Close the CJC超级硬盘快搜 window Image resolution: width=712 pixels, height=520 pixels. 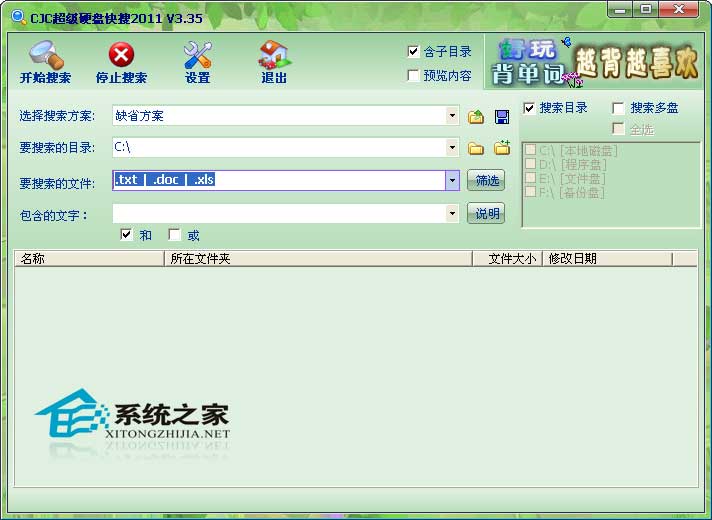tap(678, 9)
